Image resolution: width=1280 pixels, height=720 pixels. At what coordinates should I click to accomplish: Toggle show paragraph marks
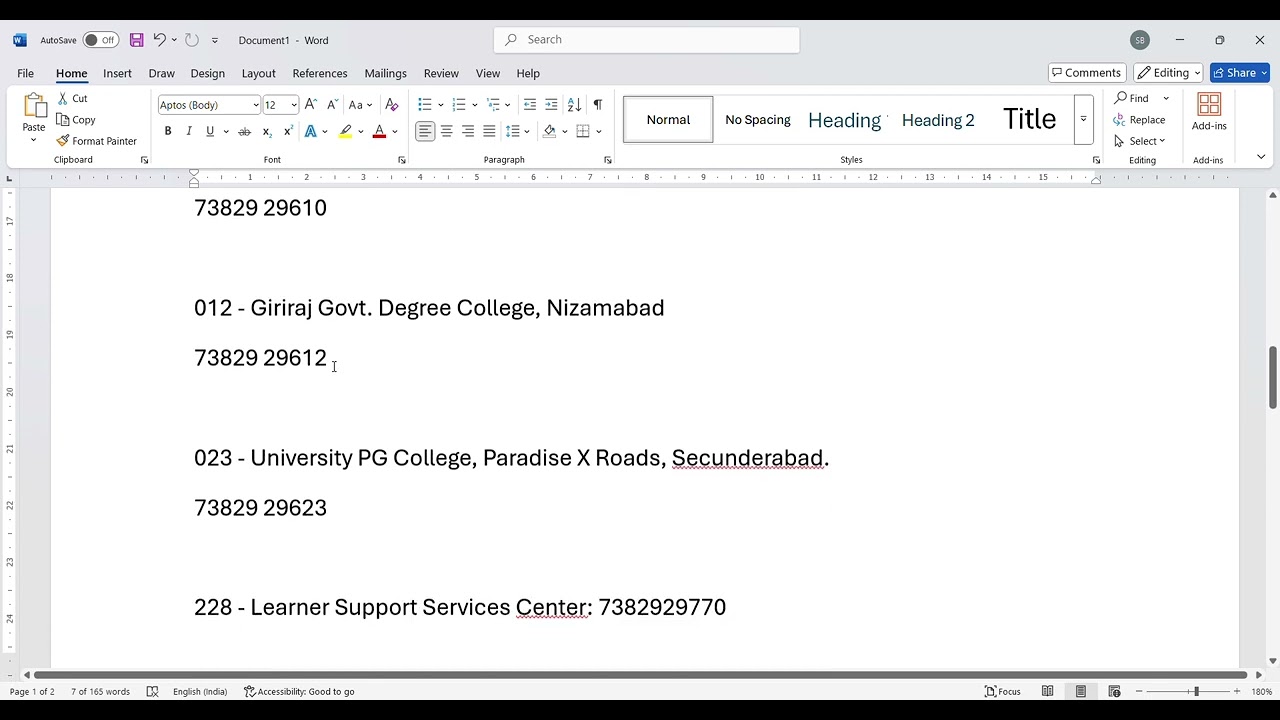(x=598, y=105)
